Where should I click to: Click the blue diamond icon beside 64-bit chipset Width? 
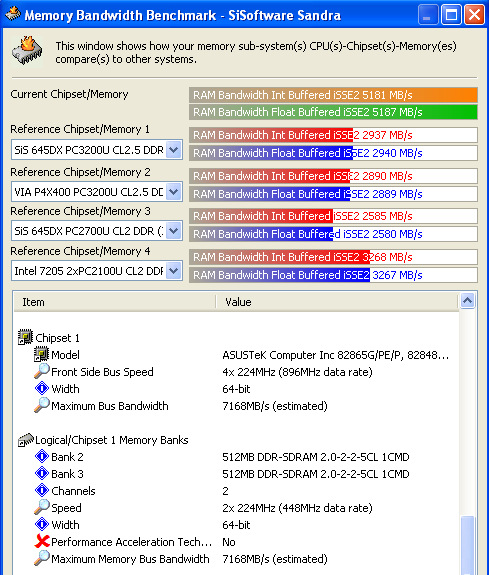pos(41,388)
